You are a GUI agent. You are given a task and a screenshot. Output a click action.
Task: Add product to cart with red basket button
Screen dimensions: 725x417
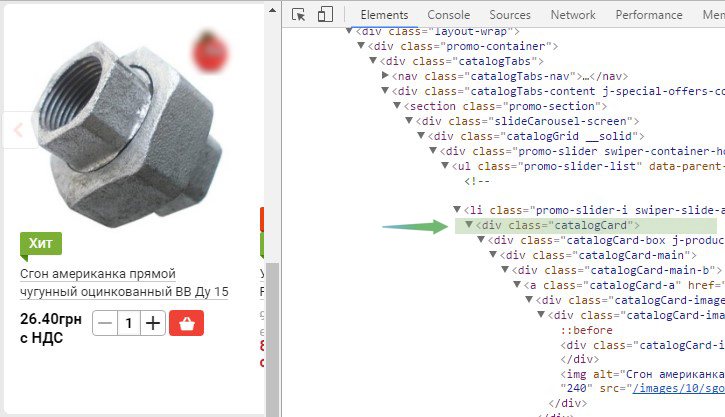[186, 323]
